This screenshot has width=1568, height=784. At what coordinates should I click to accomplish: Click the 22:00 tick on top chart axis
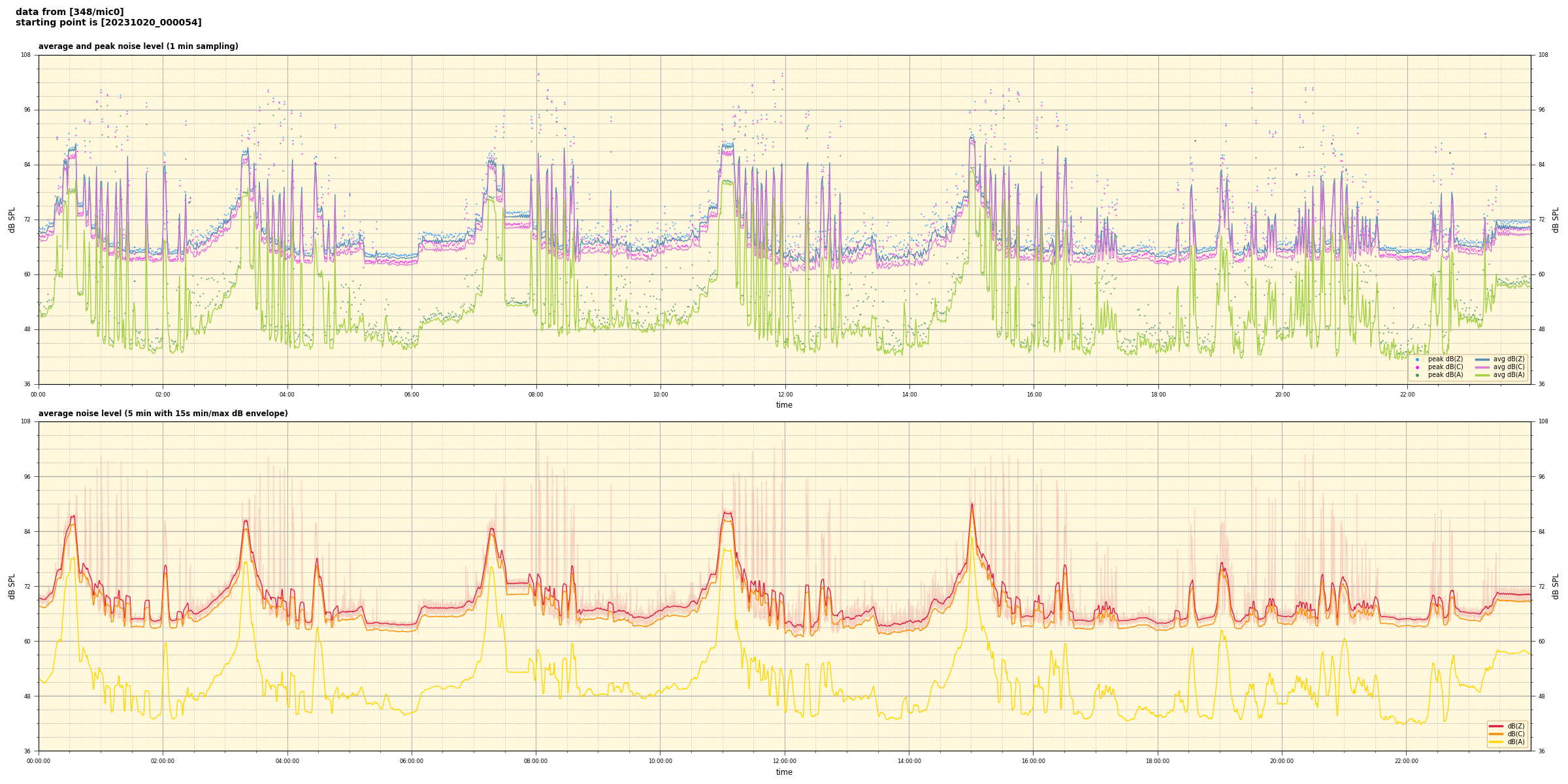point(1407,395)
